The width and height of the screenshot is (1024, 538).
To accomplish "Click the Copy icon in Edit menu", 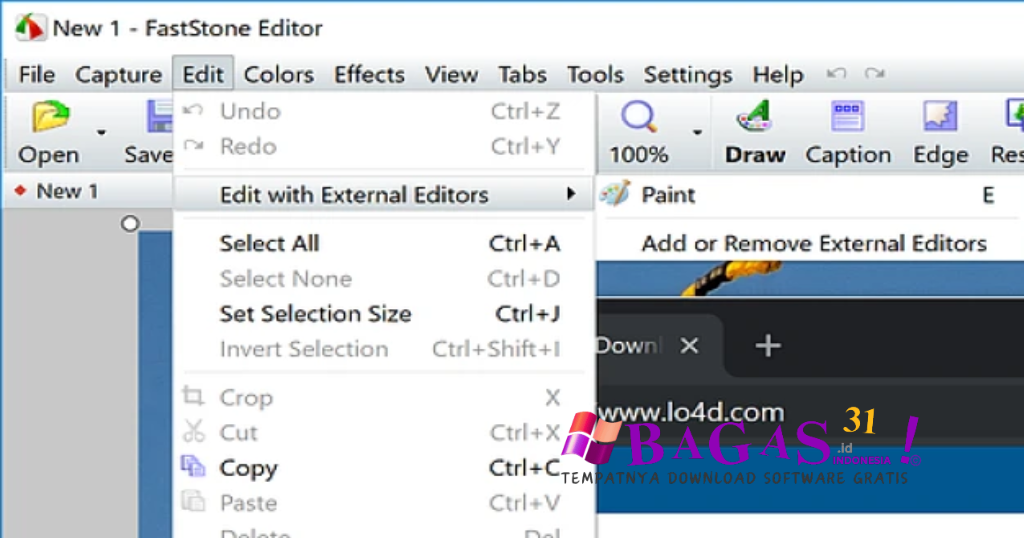I will [193, 466].
